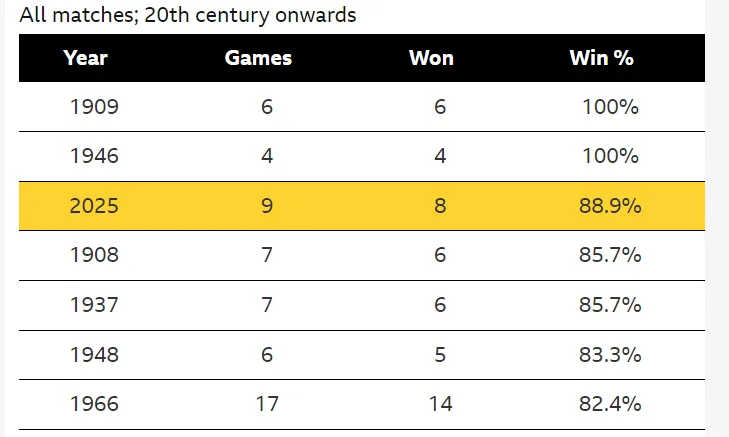The width and height of the screenshot is (729, 437).
Task: Select the 8 wins value for 2025
Action: tap(440, 206)
